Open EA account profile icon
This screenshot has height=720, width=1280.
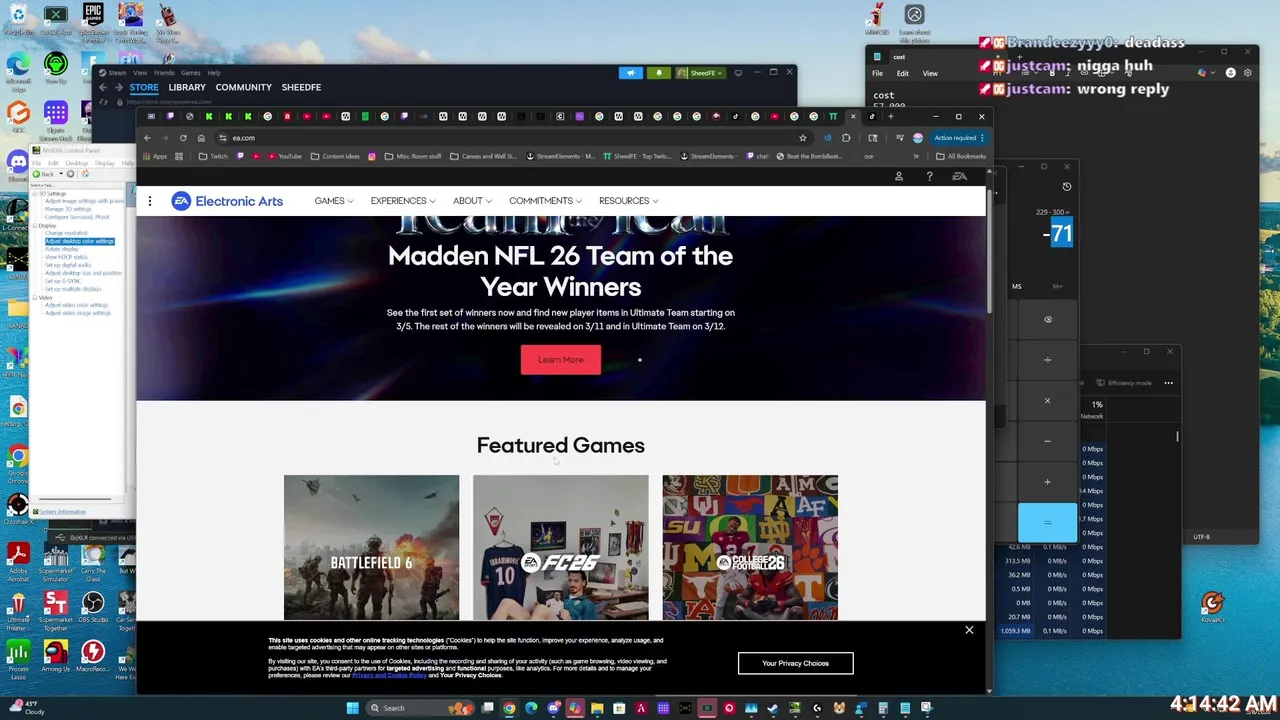898,177
